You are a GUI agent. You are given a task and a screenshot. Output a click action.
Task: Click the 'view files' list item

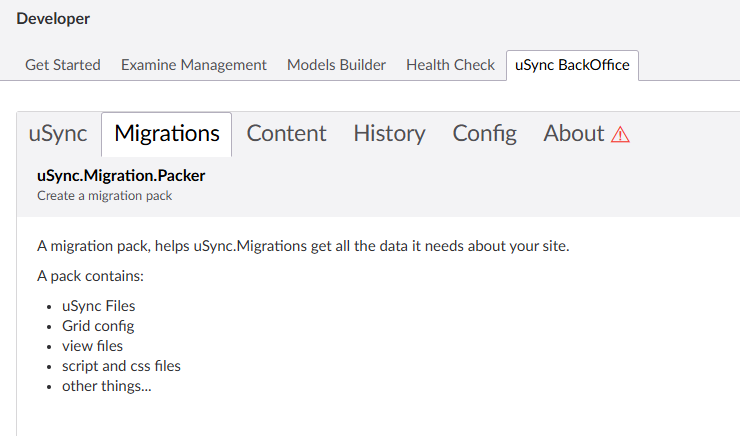tap(92, 346)
